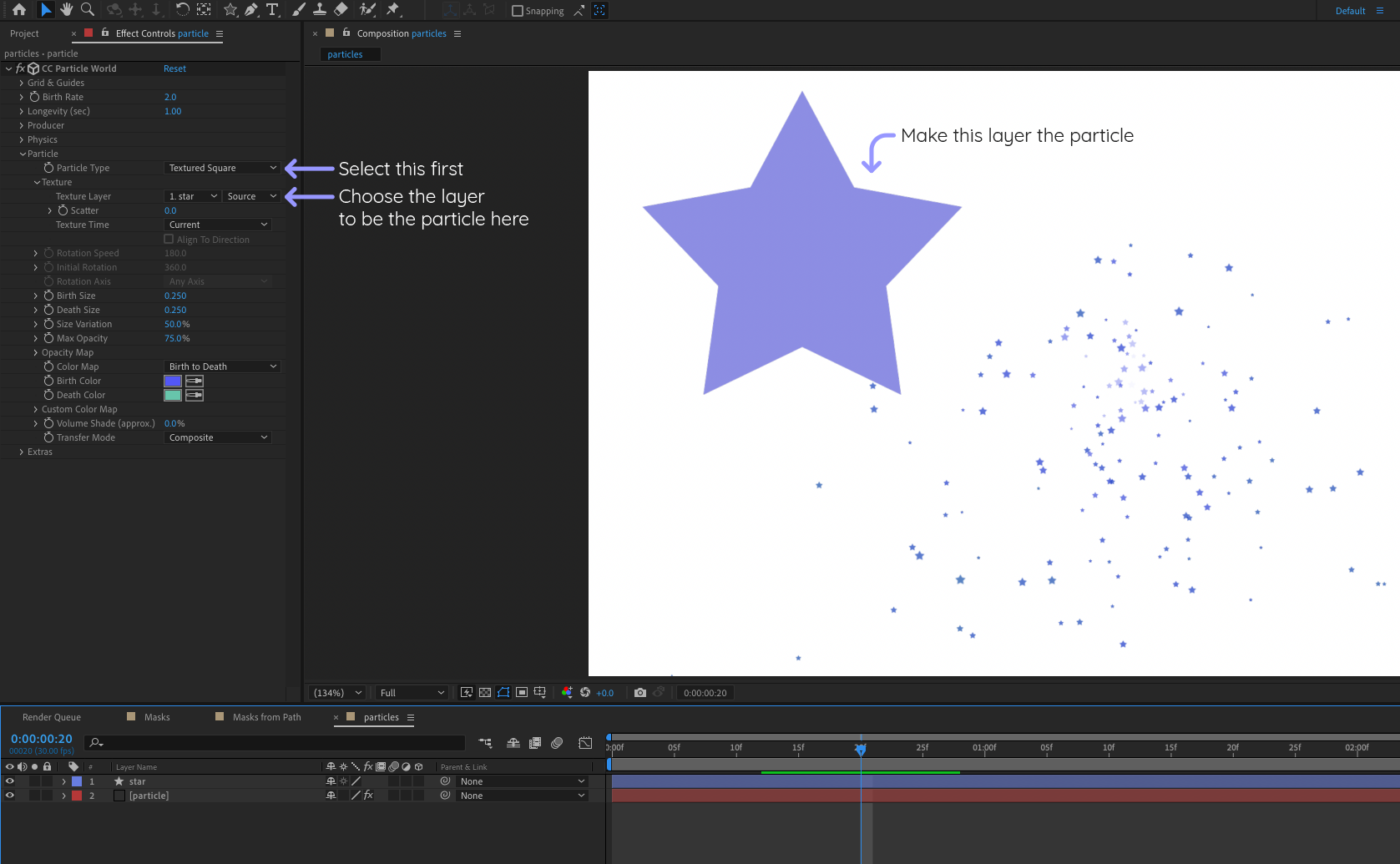Activate the Zoom tool

(x=87, y=9)
